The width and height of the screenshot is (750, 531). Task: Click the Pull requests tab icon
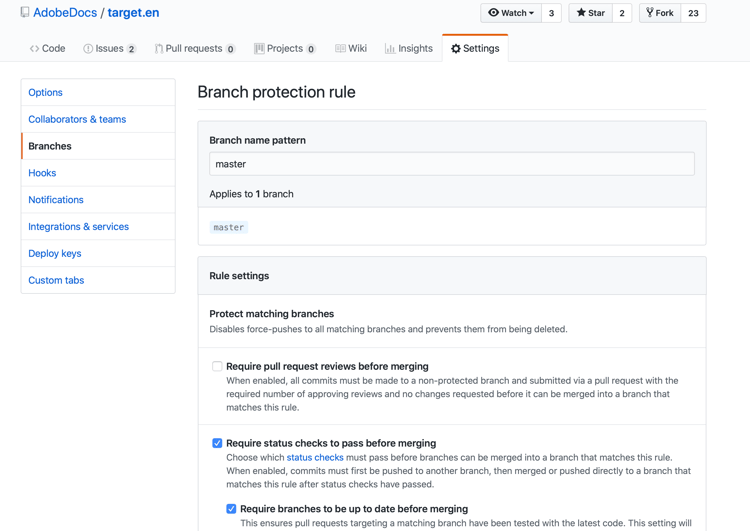(158, 48)
